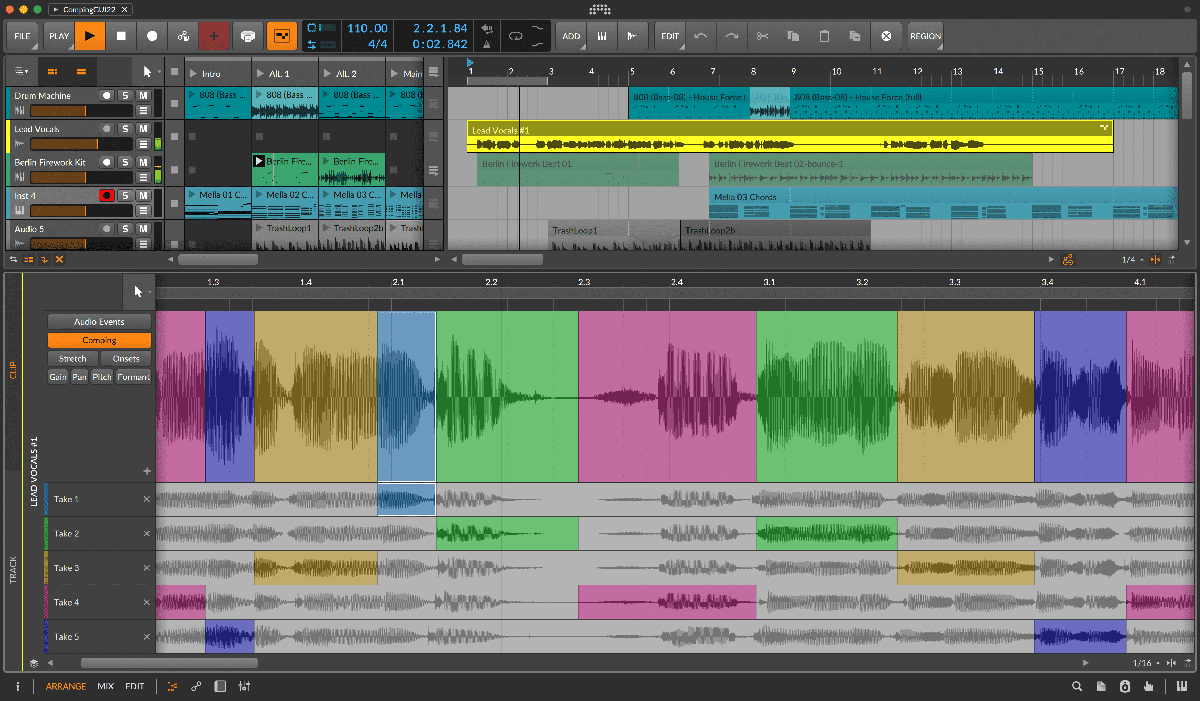Click the Stretch button in clip panel
The image size is (1200, 701).
72,358
